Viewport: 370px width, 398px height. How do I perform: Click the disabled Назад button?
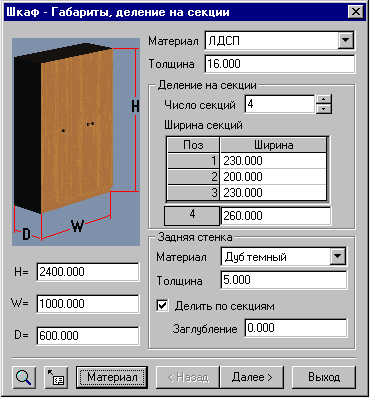[x=188, y=377]
